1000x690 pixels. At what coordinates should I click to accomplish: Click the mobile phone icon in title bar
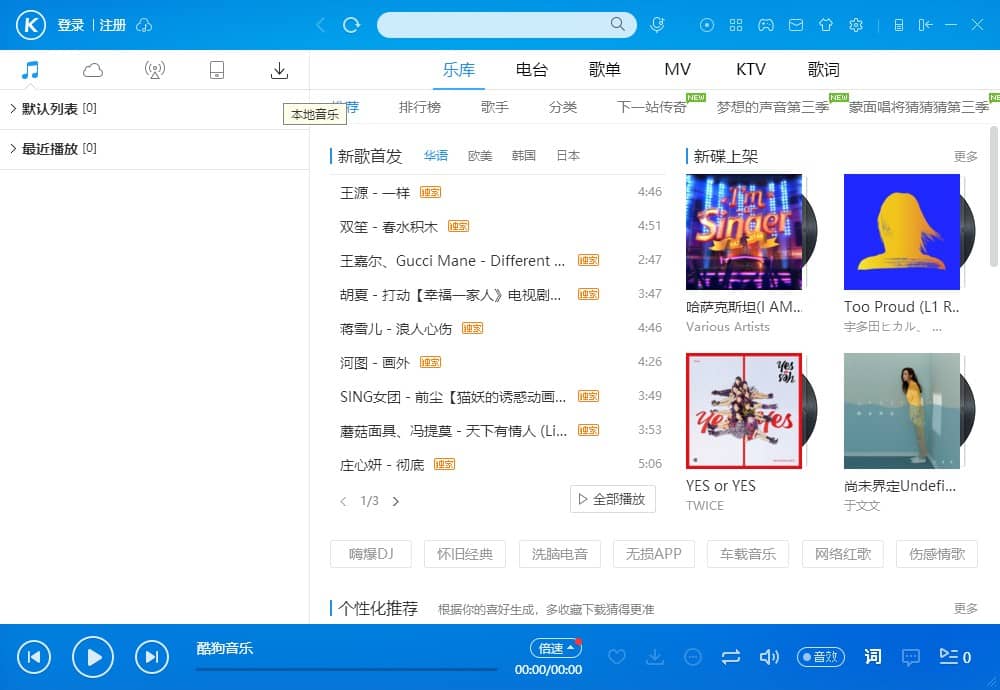point(899,25)
